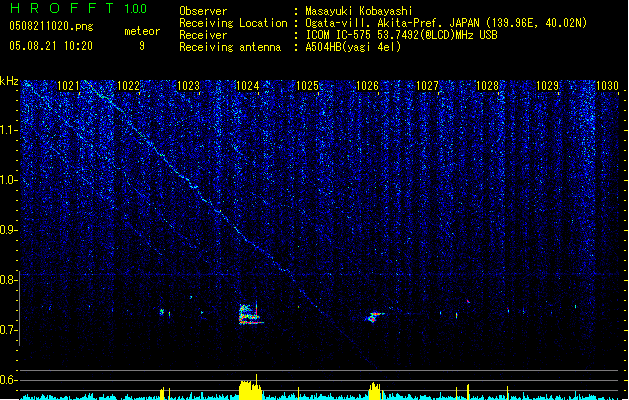
Task: Click the 0.7 kHz frequency label
Action: pos(9,330)
